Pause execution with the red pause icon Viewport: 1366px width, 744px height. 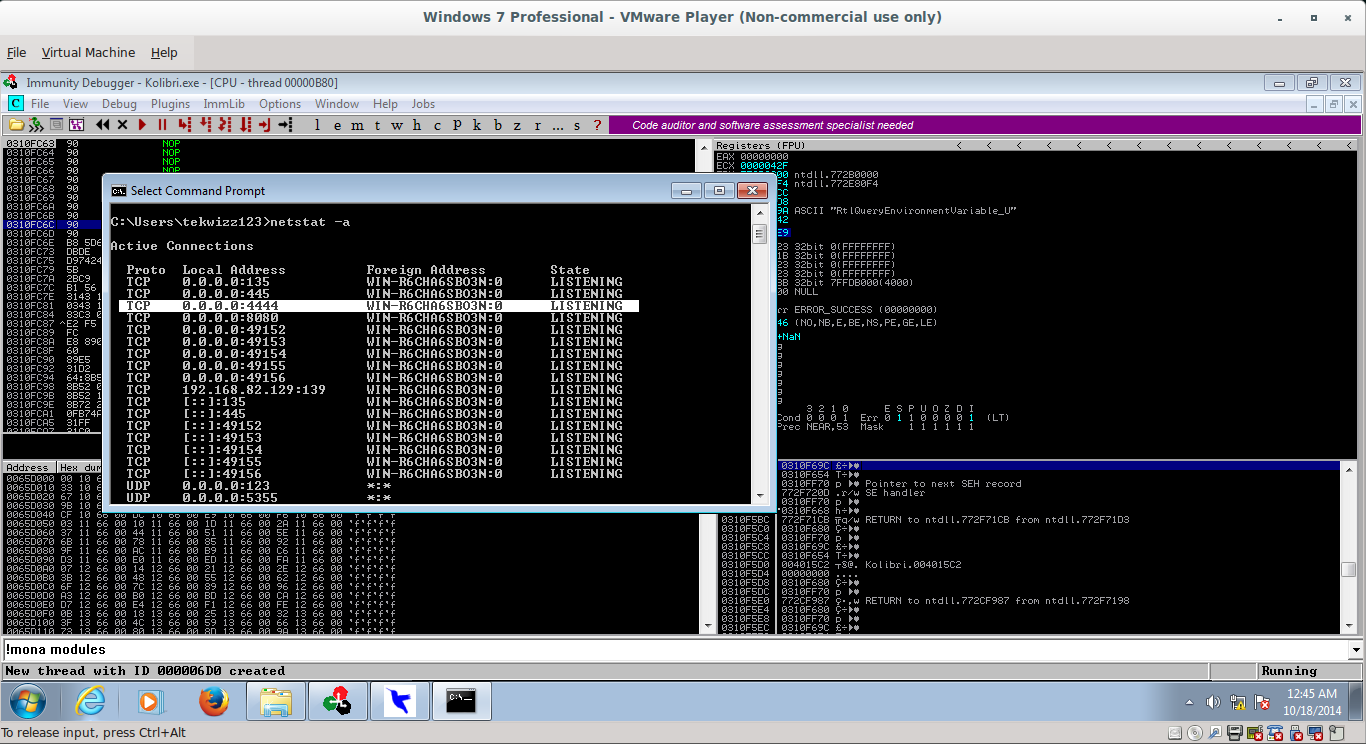[162, 125]
